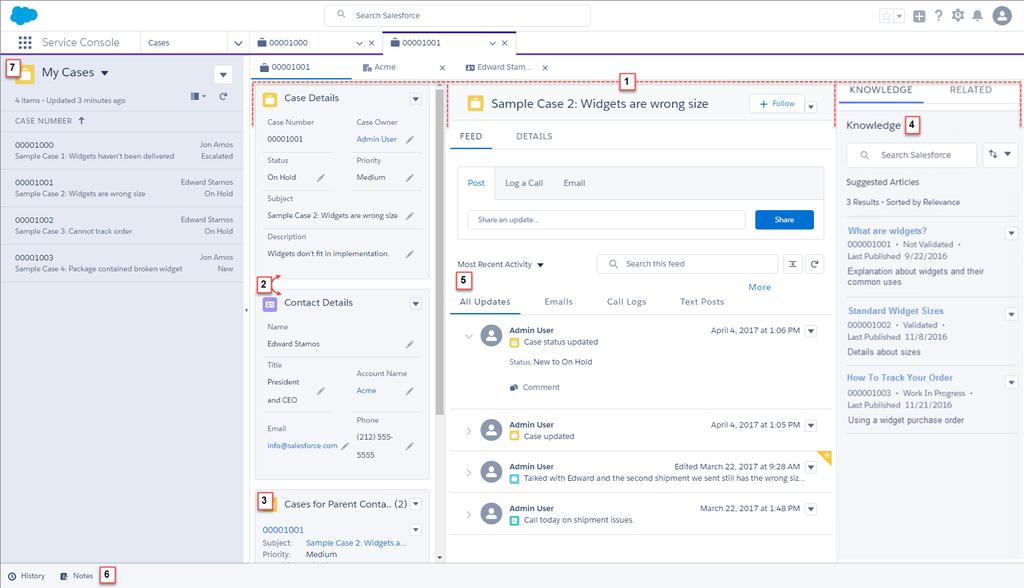Click the Search Salesforce global search box
Image resolution: width=1024 pixels, height=588 pixels.
tap(457, 15)
